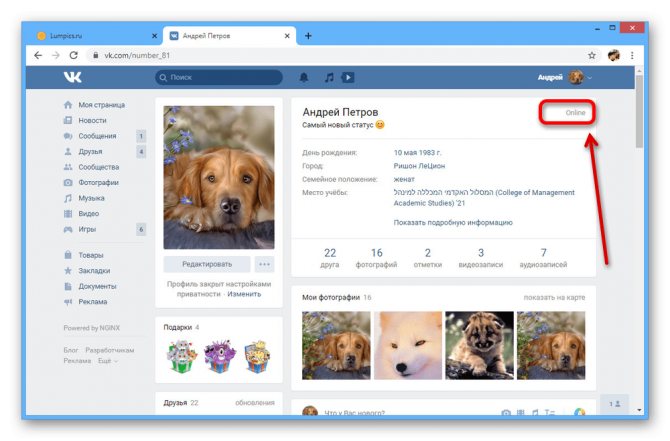Expand the Ещё footer menu

(x=108, y=361)
